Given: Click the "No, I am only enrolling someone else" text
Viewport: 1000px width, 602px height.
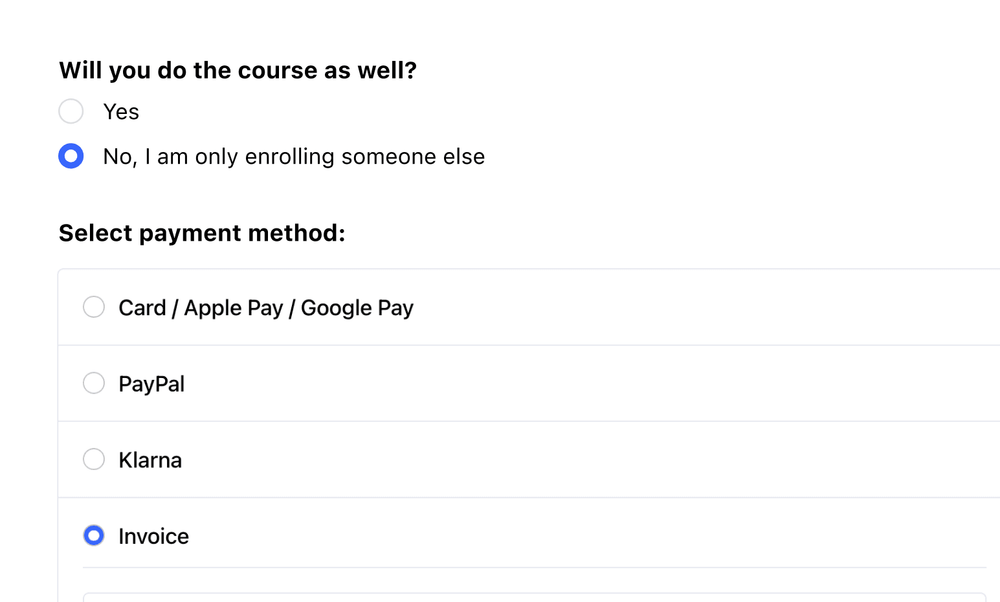Looking at the screenshot, I should (x=293, y=157).
